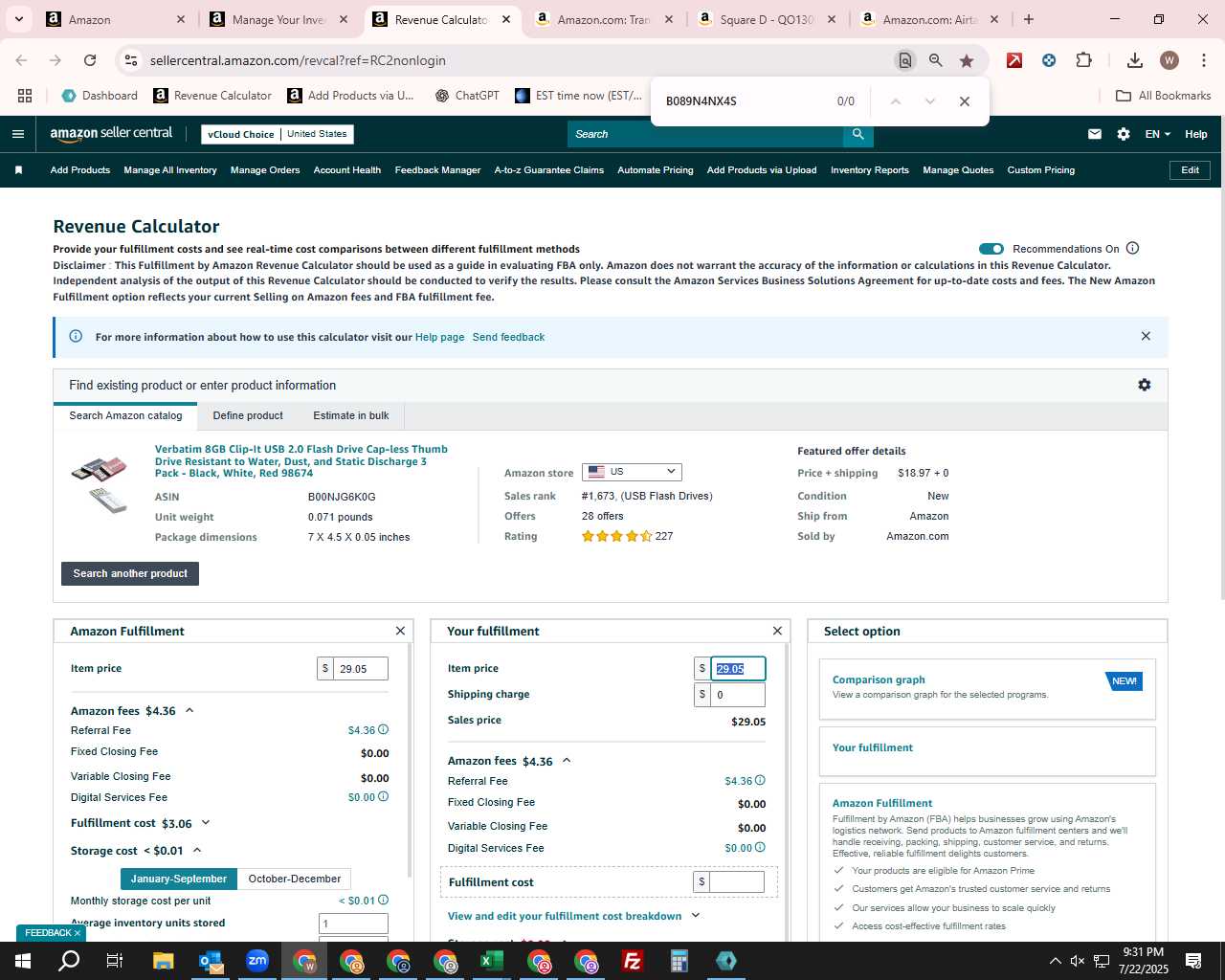Collapse Amazon fees in Your fulfillment panel

click(x=567, y=761)
